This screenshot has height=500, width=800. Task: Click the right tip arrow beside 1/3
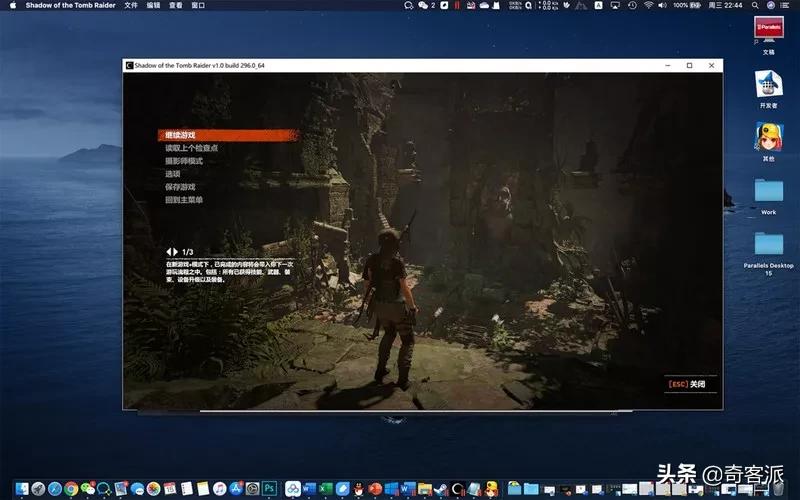[x=175, y=252]
